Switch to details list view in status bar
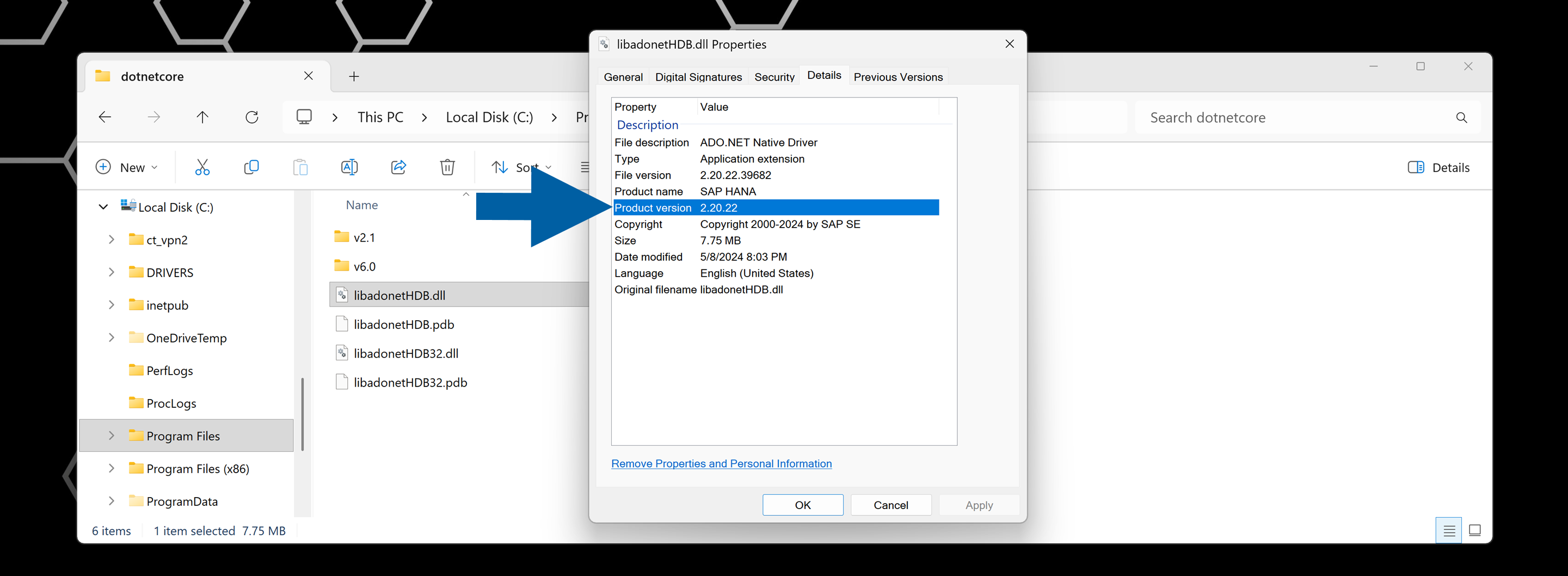Viewport: 1568px width, 576px height. point(1449,530)
